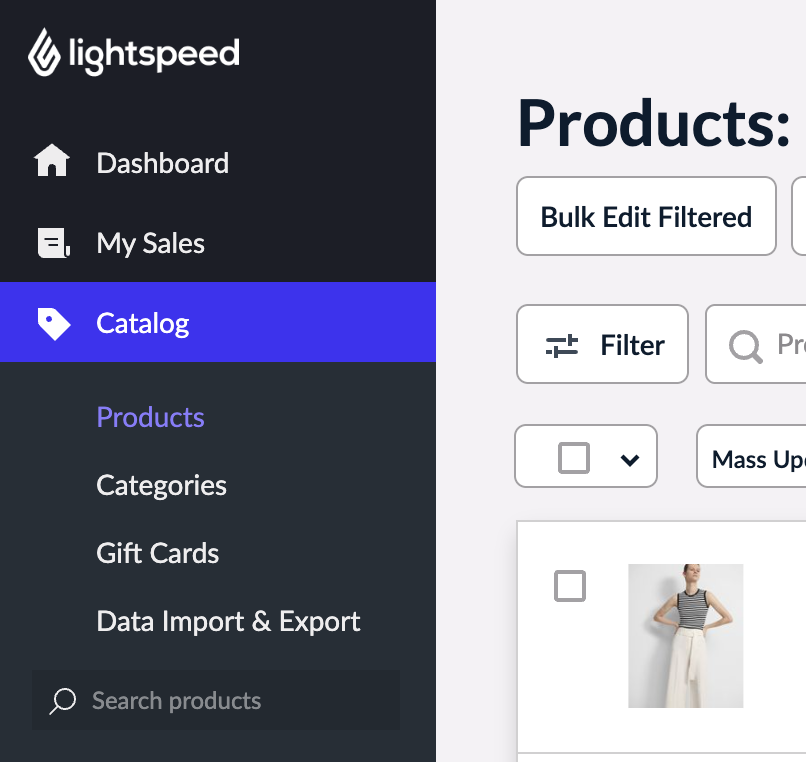Click the sidebar search magnifier icon
806x762 pixels.
[63, 701]
